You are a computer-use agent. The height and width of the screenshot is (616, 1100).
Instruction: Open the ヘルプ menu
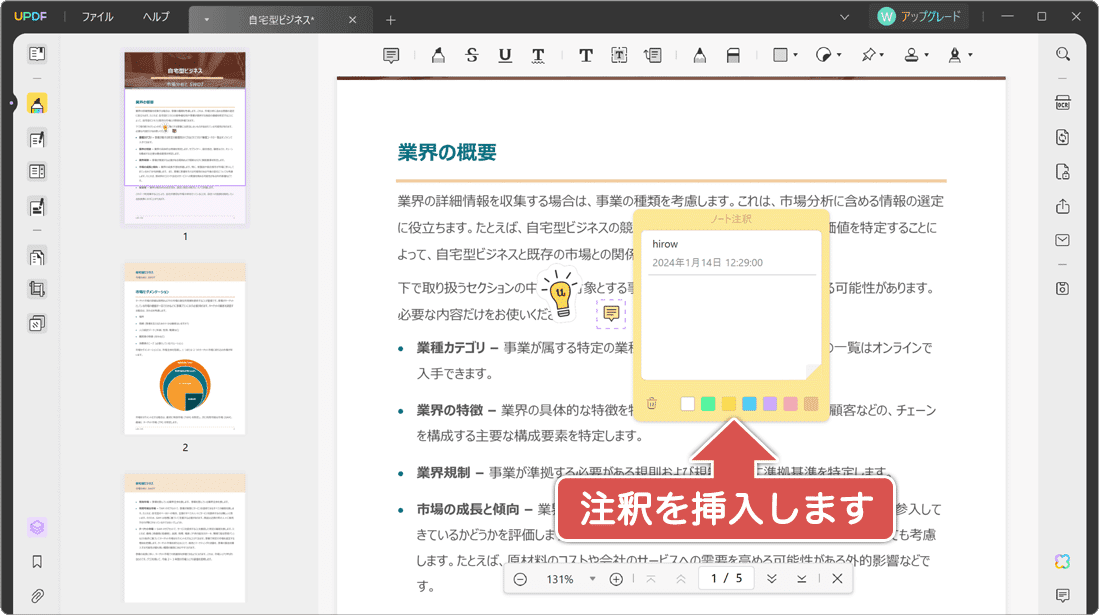pyautogui.click(x=156, y=17)
